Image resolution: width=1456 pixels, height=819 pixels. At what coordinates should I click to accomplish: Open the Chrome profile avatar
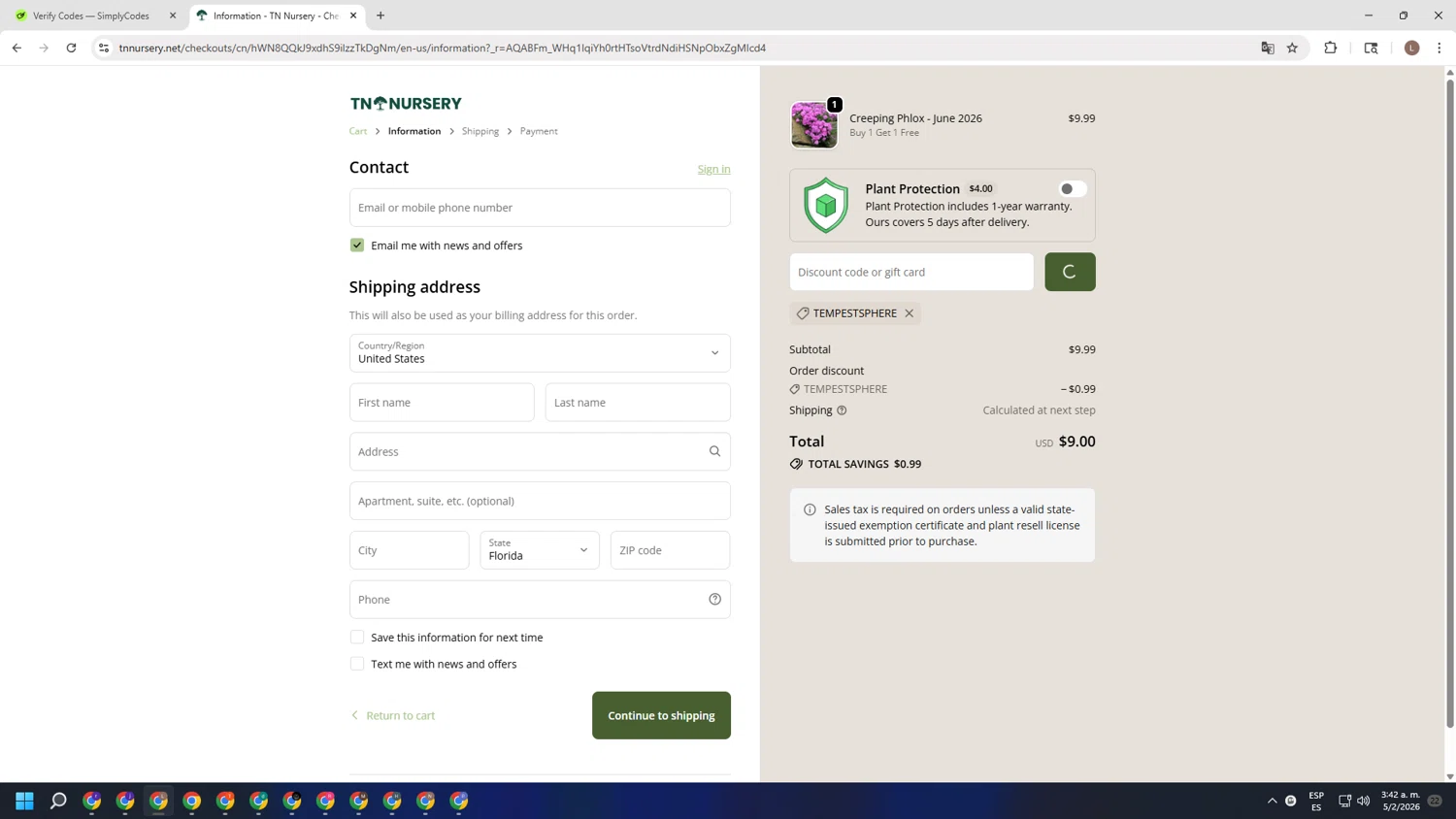1411,48
